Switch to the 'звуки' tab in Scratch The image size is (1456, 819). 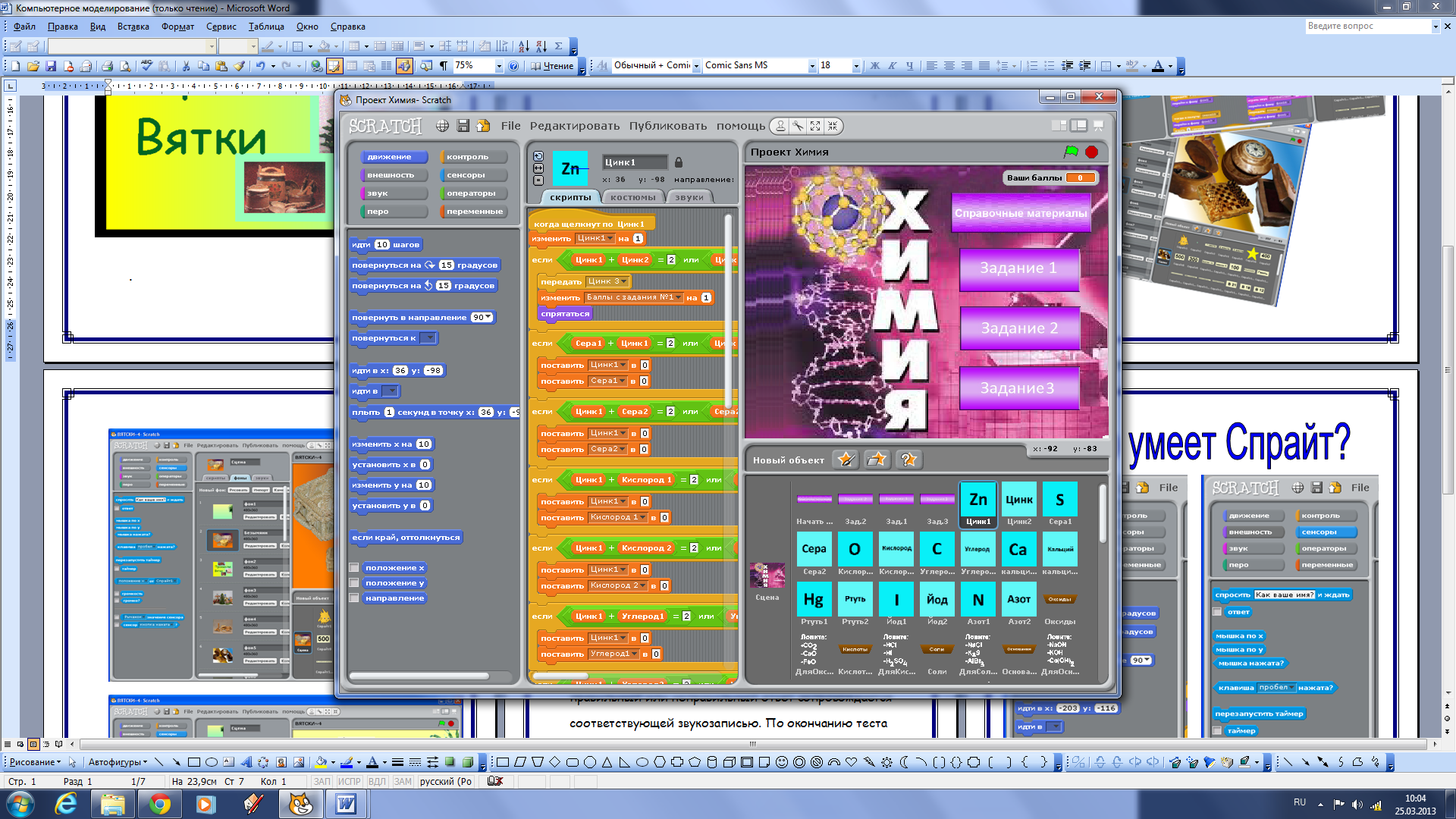689,197
